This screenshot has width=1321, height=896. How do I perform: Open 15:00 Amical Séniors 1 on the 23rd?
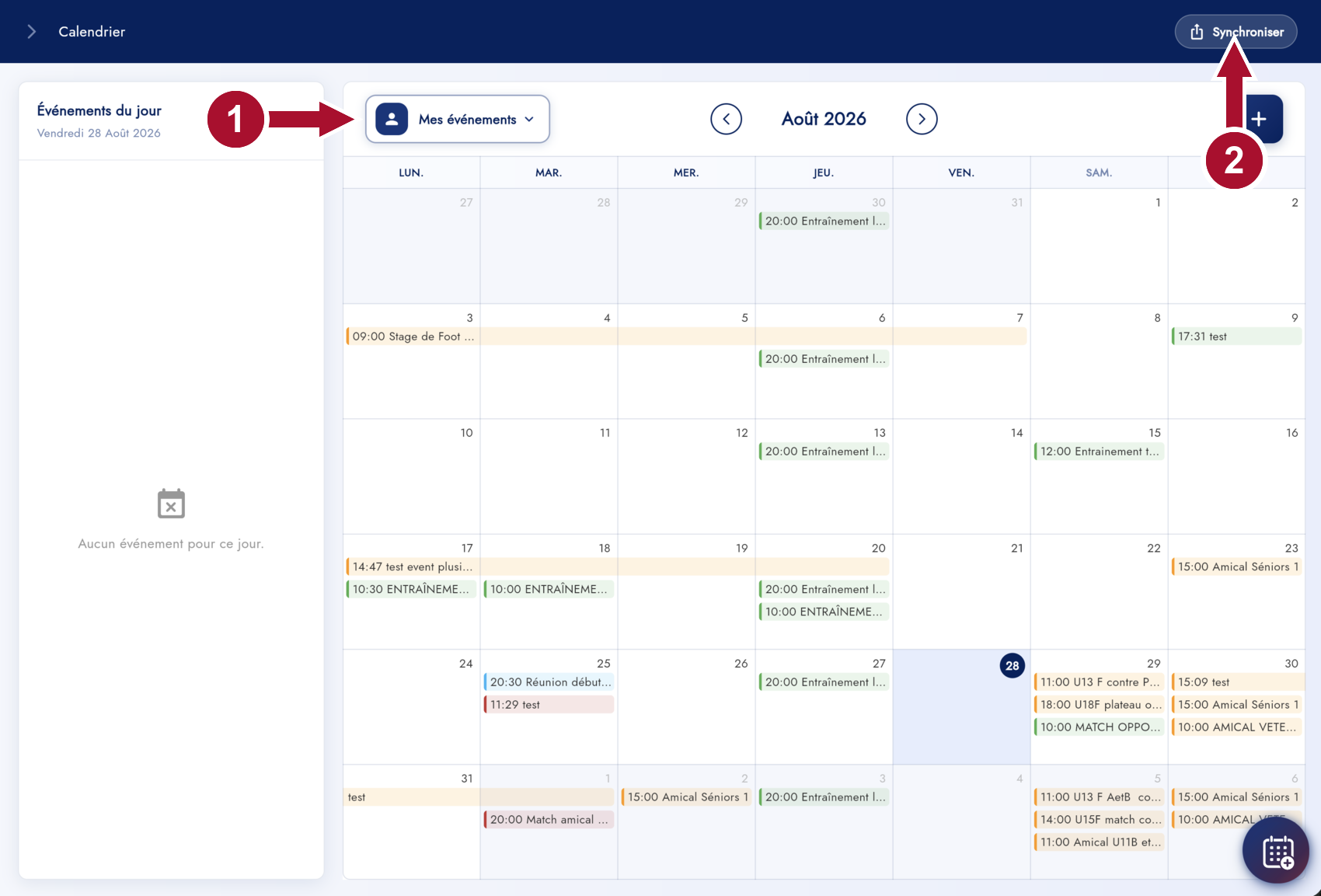tap(1236, 567)
